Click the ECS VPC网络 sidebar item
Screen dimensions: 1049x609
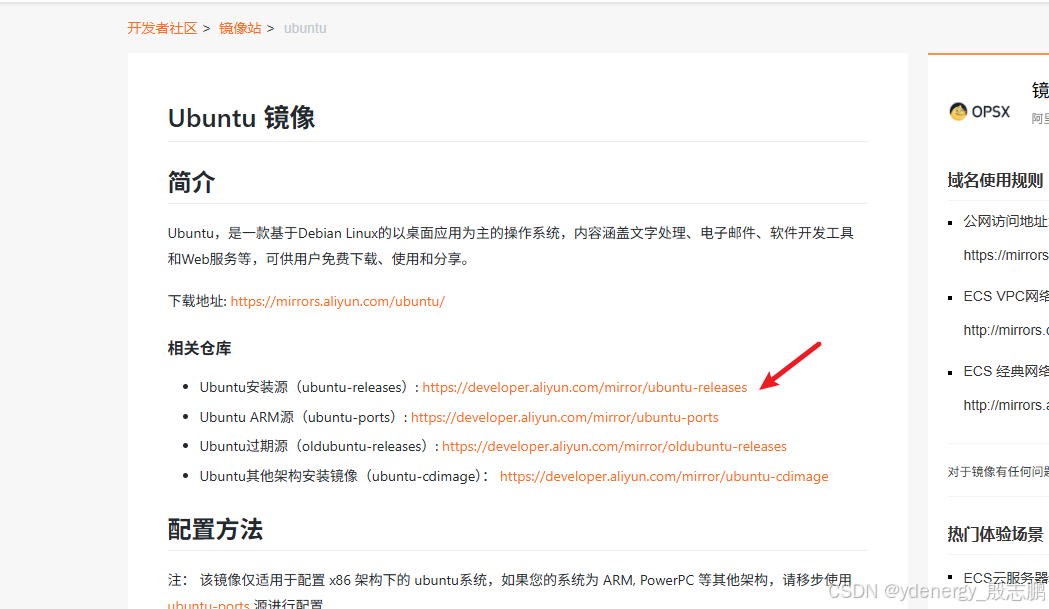(x=1006, y=296)
